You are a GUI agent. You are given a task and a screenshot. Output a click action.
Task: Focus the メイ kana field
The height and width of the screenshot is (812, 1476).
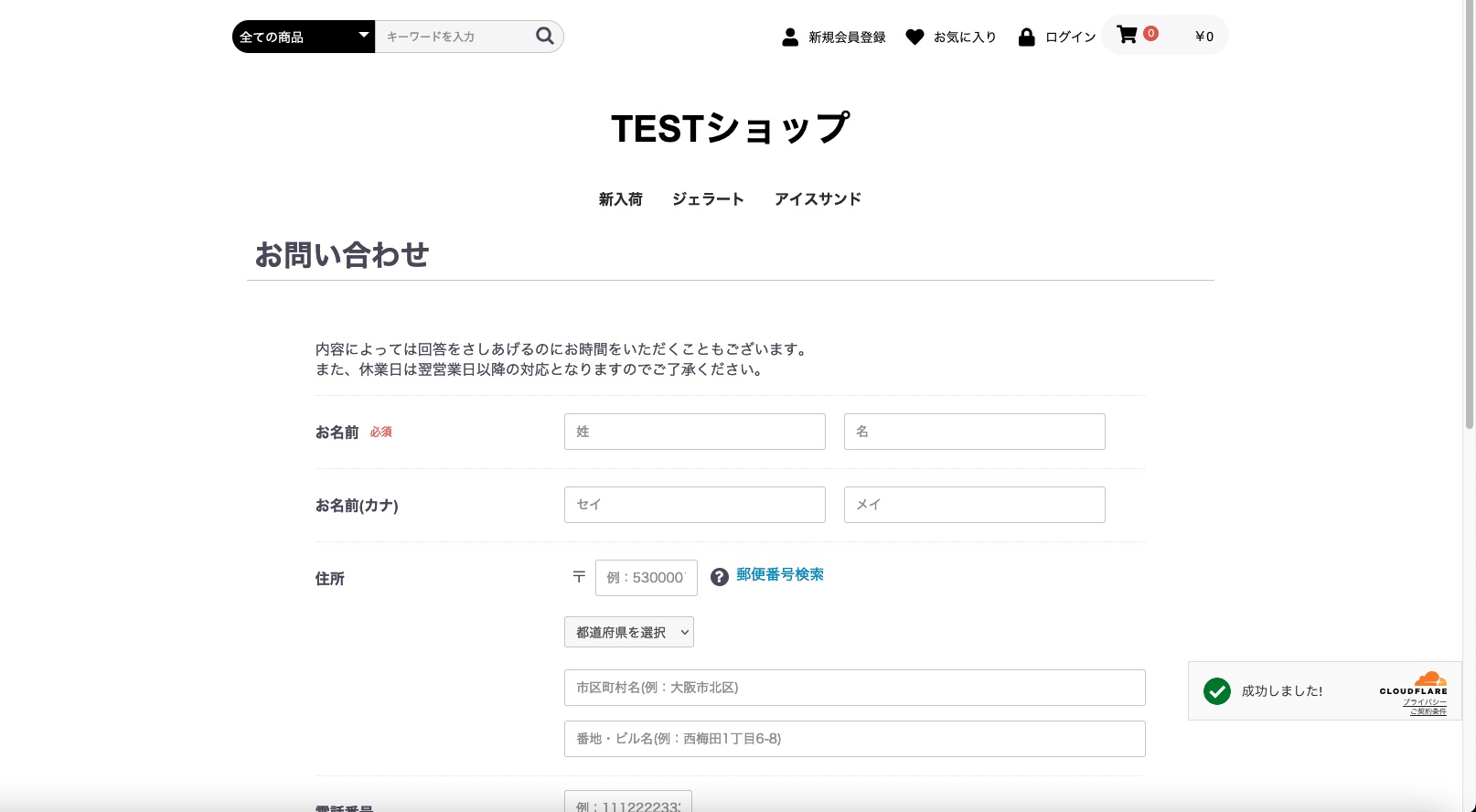pos(975,505)
